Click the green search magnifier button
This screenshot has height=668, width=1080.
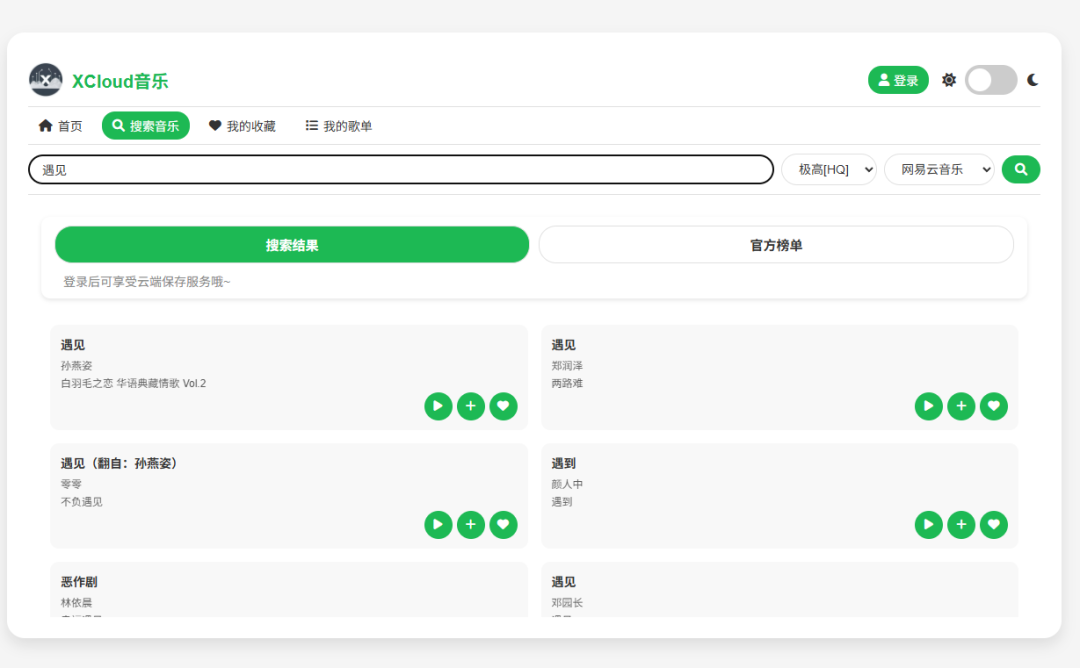(1020, 169)
